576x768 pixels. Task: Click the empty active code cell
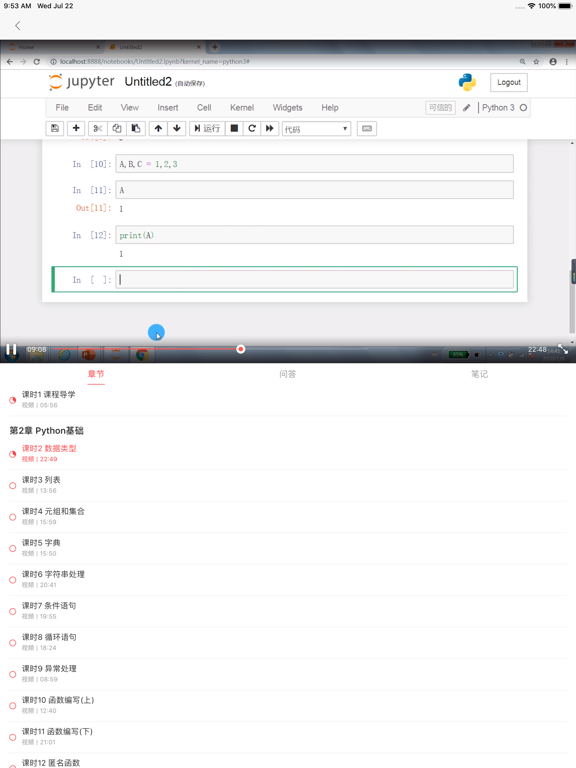314,279
